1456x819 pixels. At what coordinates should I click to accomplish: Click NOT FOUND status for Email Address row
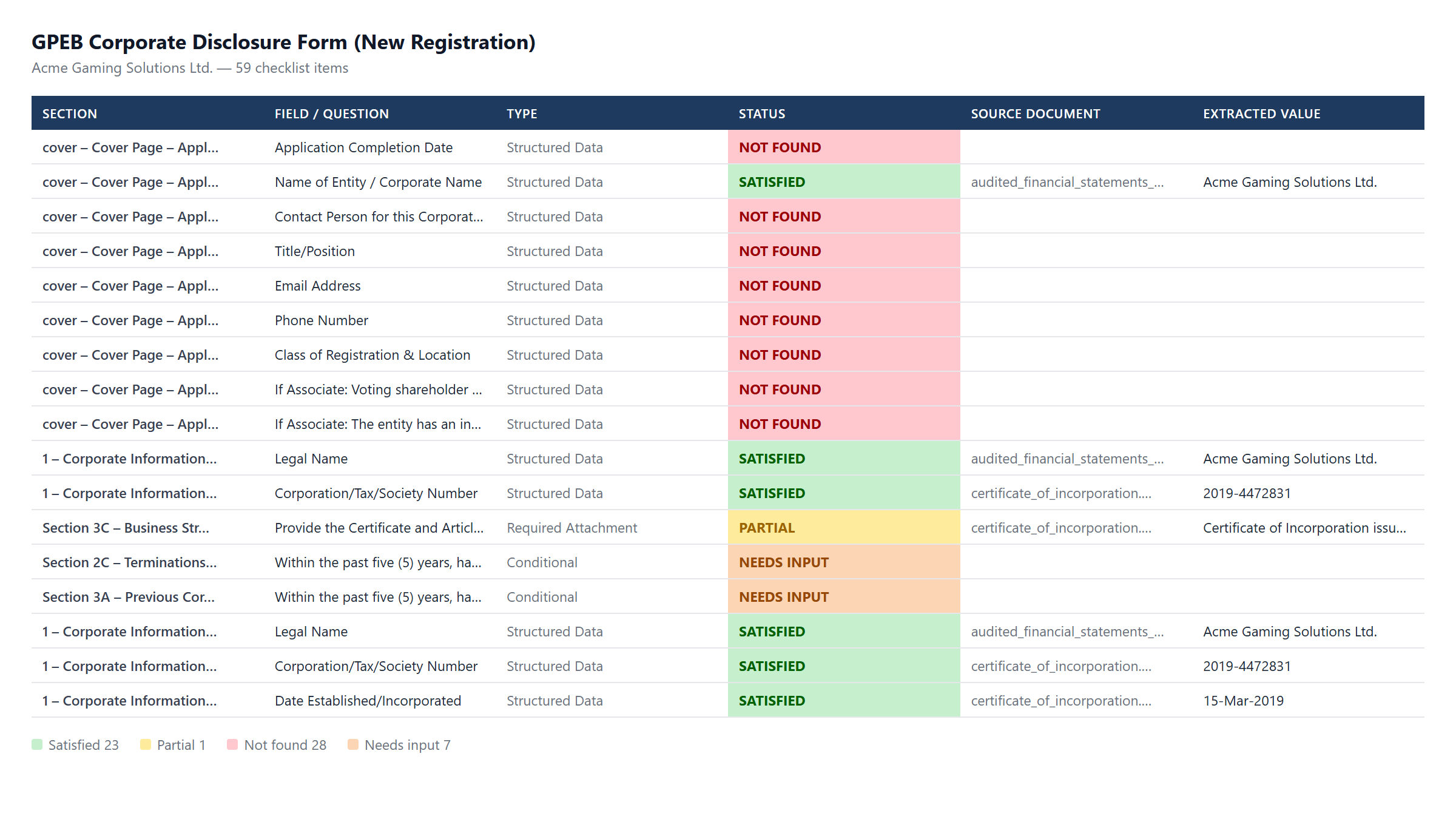(844, 285)
